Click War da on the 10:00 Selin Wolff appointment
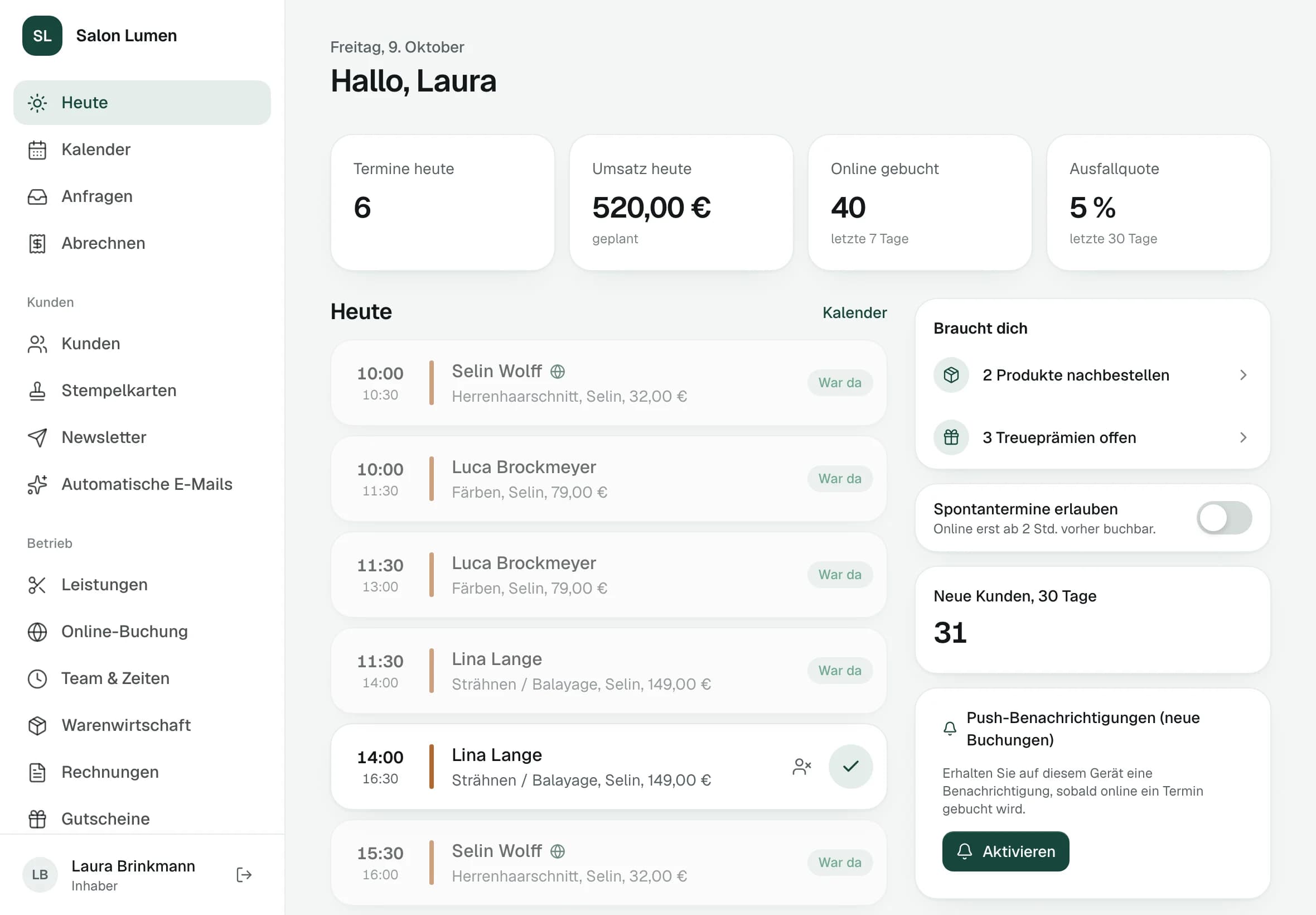Viewport: 1316px width, 915px height. pos(840,383)
